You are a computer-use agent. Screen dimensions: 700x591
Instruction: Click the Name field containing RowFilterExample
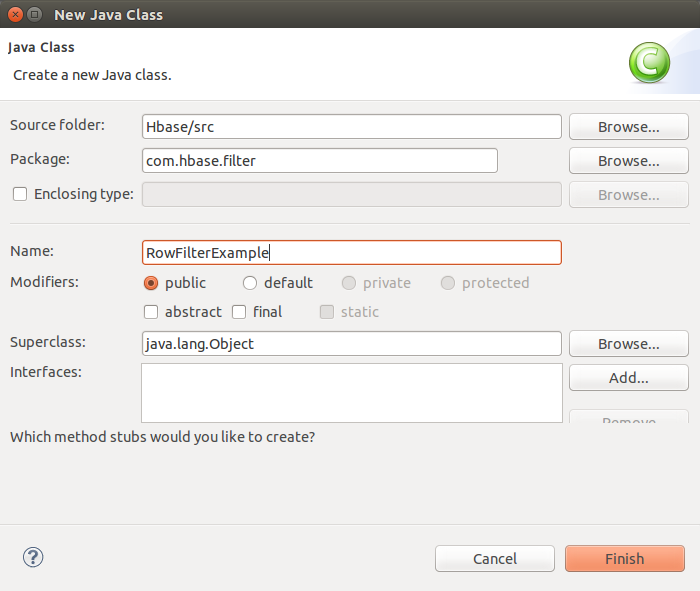coord(351,253)
